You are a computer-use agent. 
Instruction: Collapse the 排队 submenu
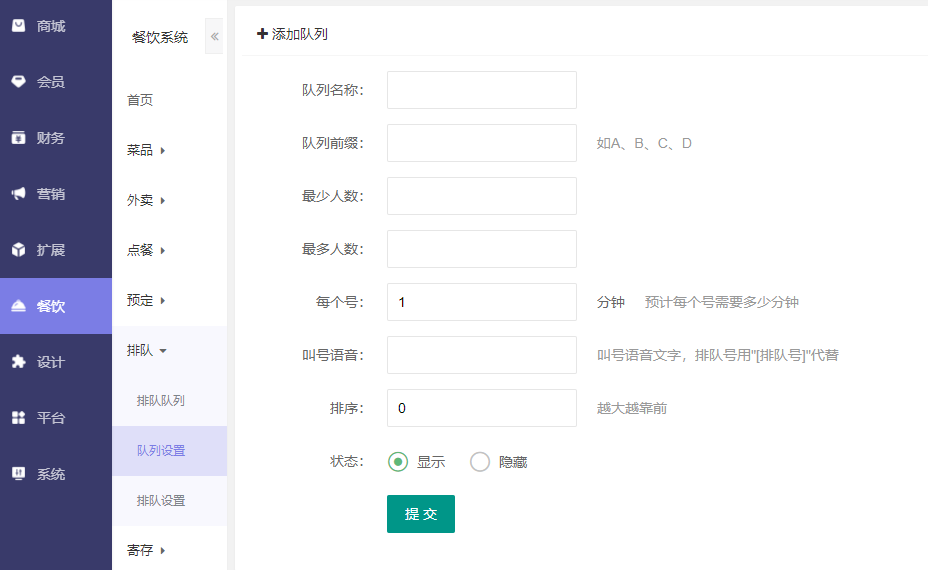point(147,350)
